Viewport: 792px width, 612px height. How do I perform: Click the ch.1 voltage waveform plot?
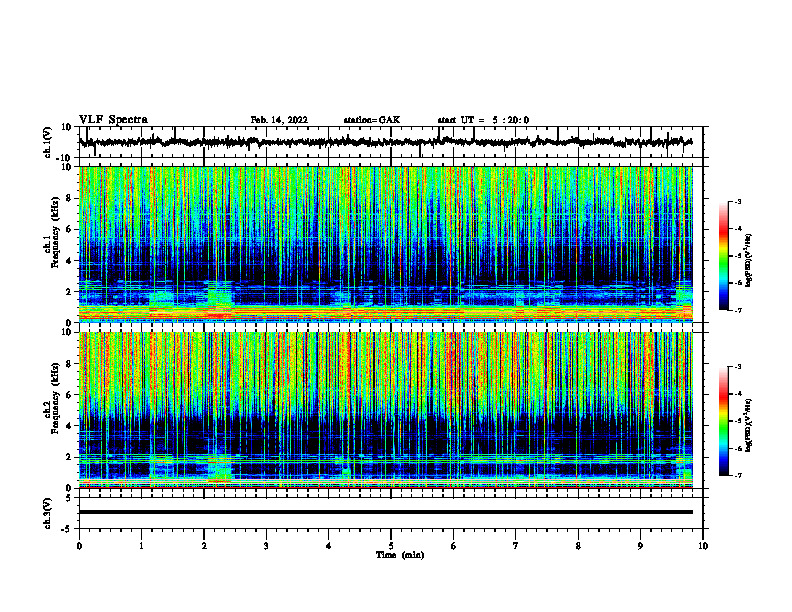pos(391,142)
